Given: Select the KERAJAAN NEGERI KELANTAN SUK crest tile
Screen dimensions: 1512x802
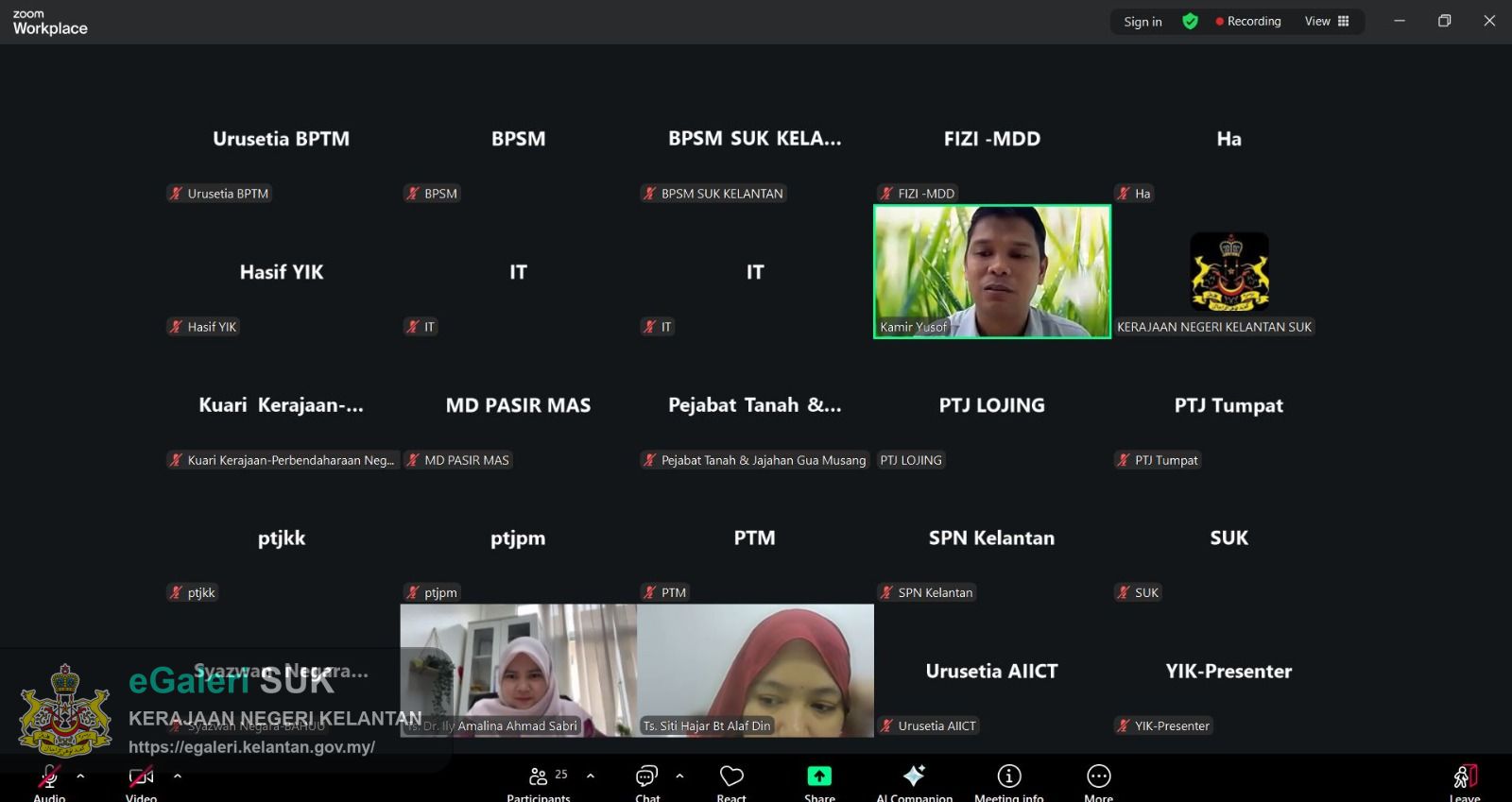Looking at the screenshot, I should coord(1228,272).
